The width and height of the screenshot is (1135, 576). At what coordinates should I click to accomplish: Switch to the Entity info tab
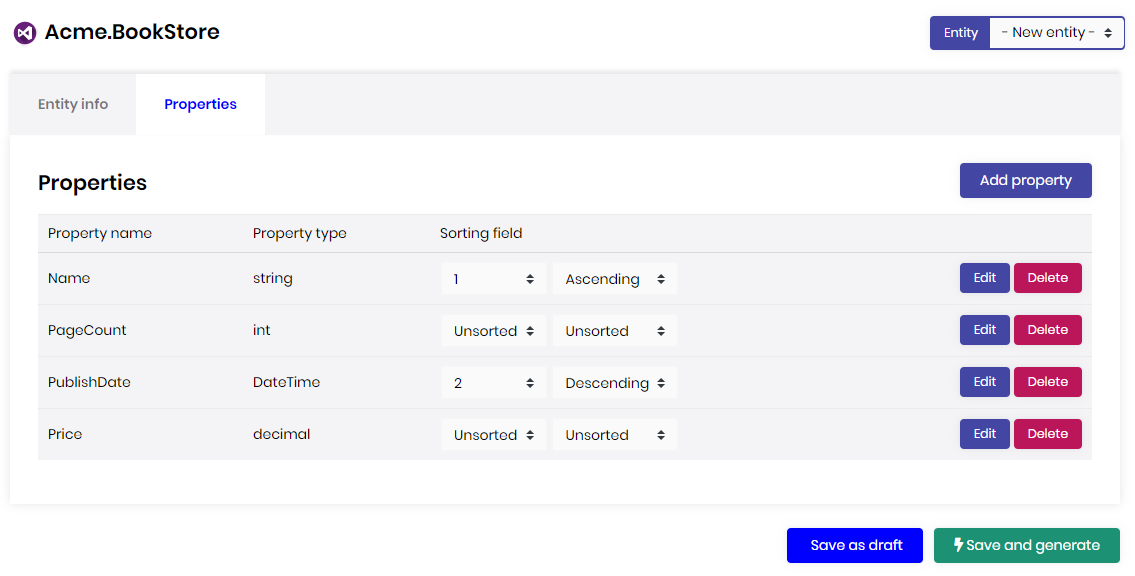73,104
